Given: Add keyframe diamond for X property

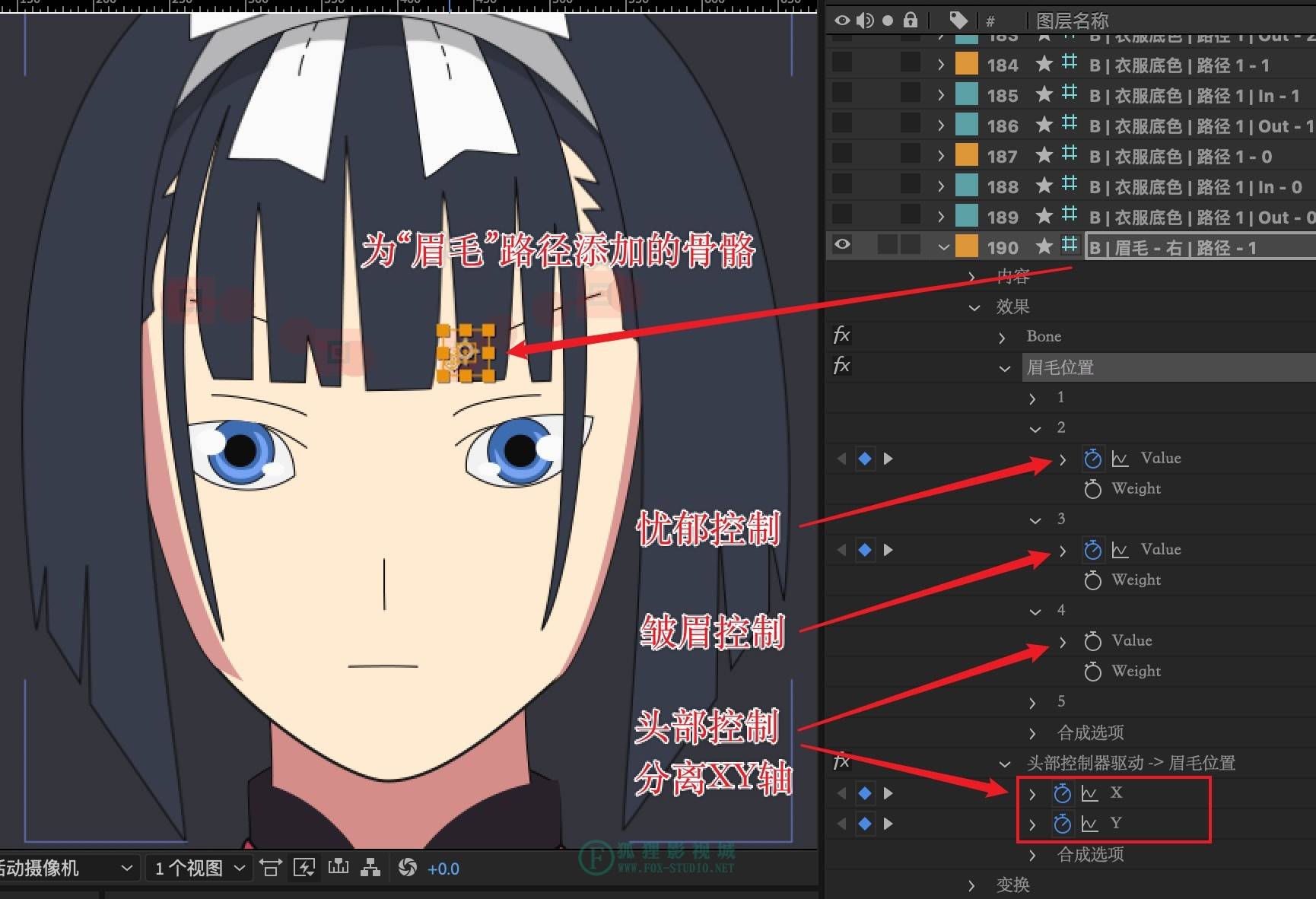Looking at the screenshot, I should click(x=865, y=793).
